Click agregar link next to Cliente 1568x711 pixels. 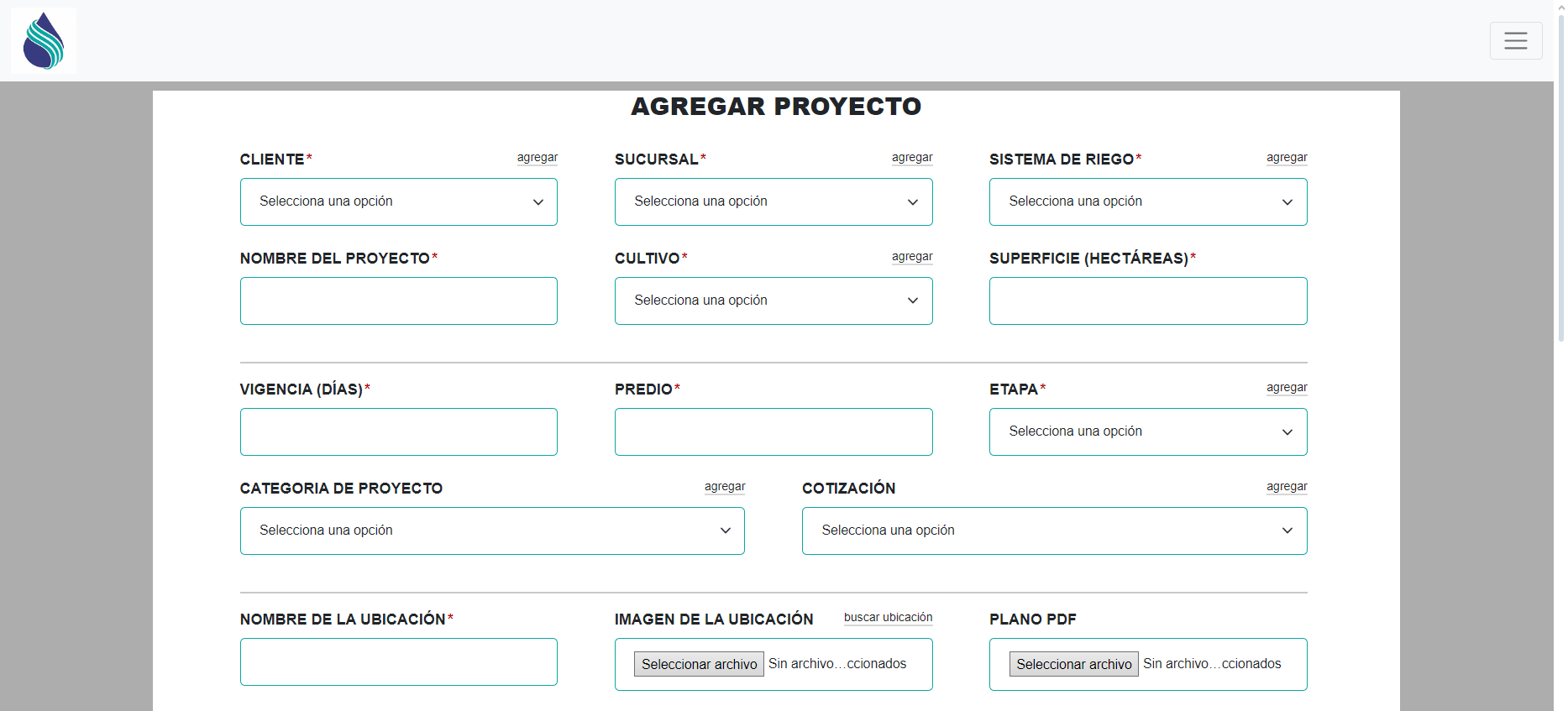point(537,158)
